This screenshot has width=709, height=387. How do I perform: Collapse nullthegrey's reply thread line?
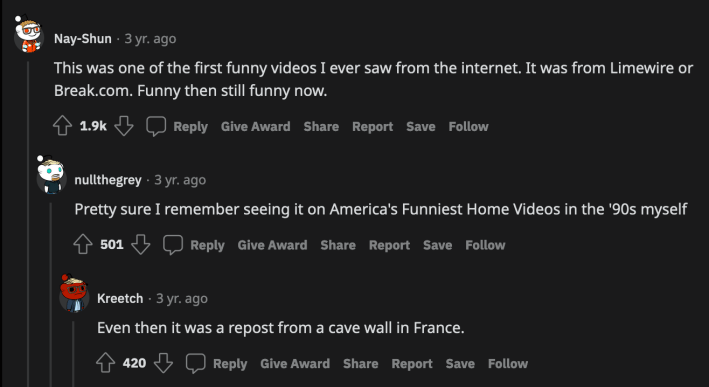(51, 295)
